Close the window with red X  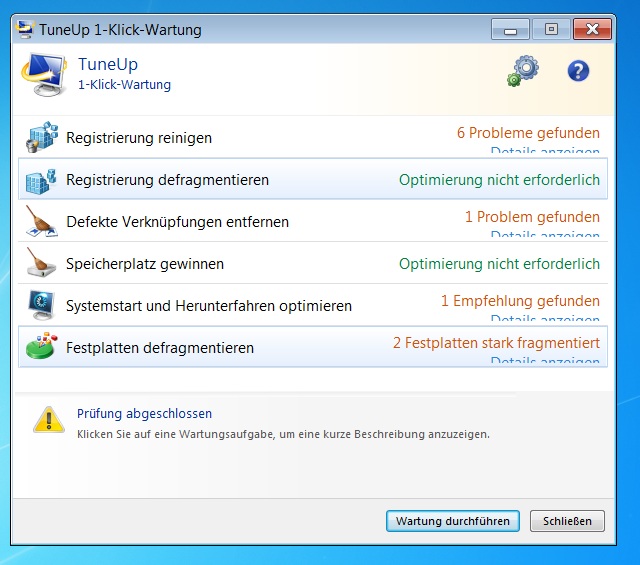[x=592, y=29]
